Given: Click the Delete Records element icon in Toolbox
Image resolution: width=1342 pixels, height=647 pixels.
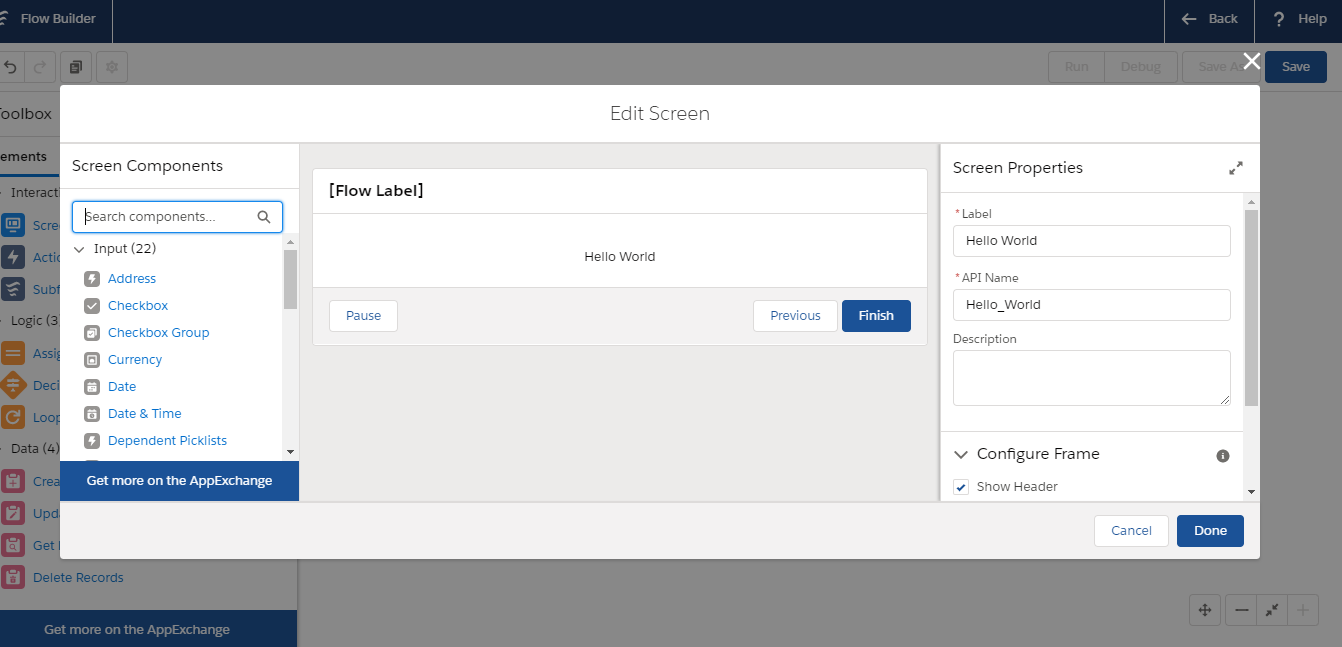Looking at the screenshot, I should coord(13,577).
